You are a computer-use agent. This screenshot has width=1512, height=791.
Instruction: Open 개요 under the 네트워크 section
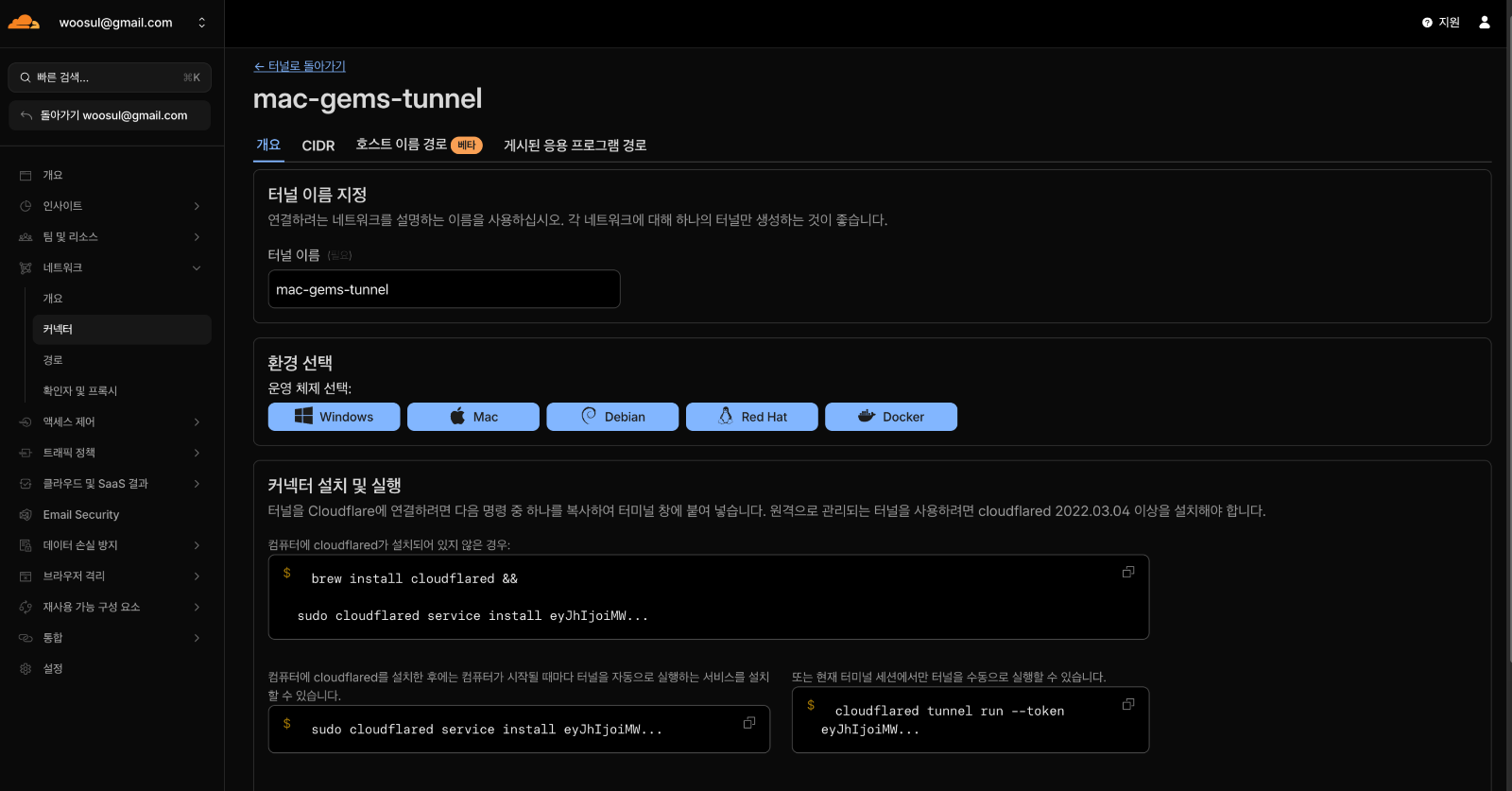[122, 299]
